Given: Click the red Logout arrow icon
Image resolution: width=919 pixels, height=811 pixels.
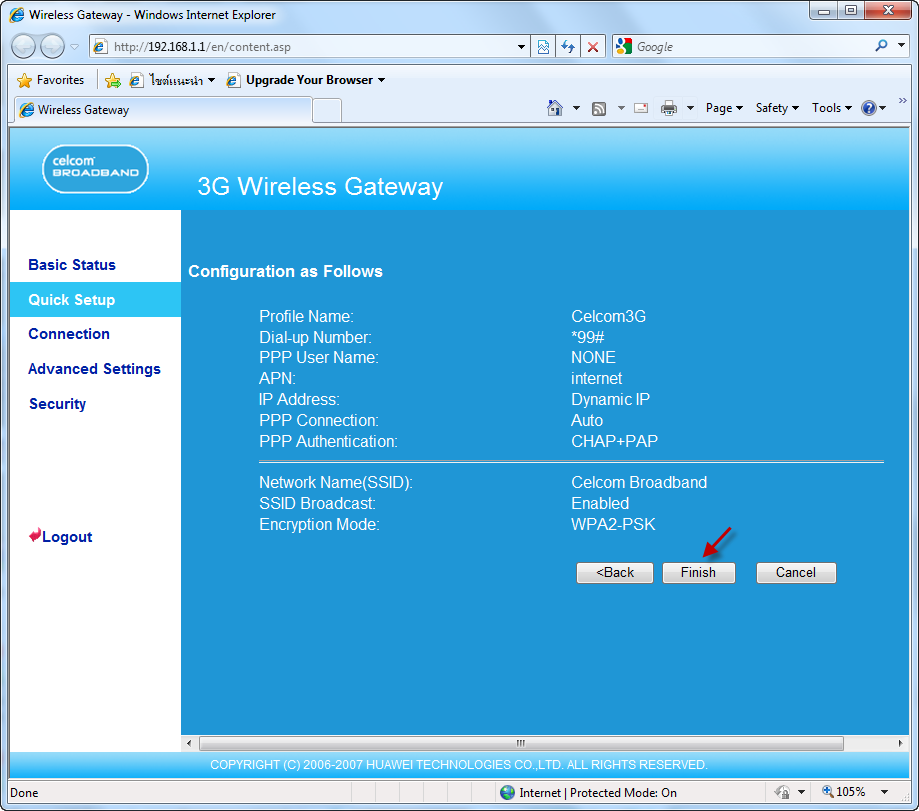Looking at the screenshot, I should (35, 535).
